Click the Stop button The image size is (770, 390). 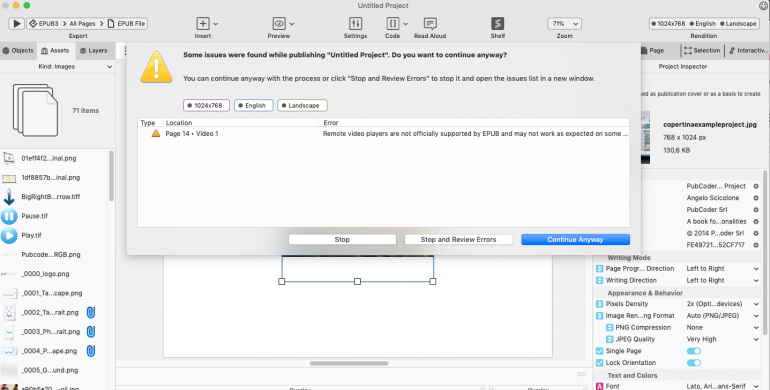(x=342, y=240)
